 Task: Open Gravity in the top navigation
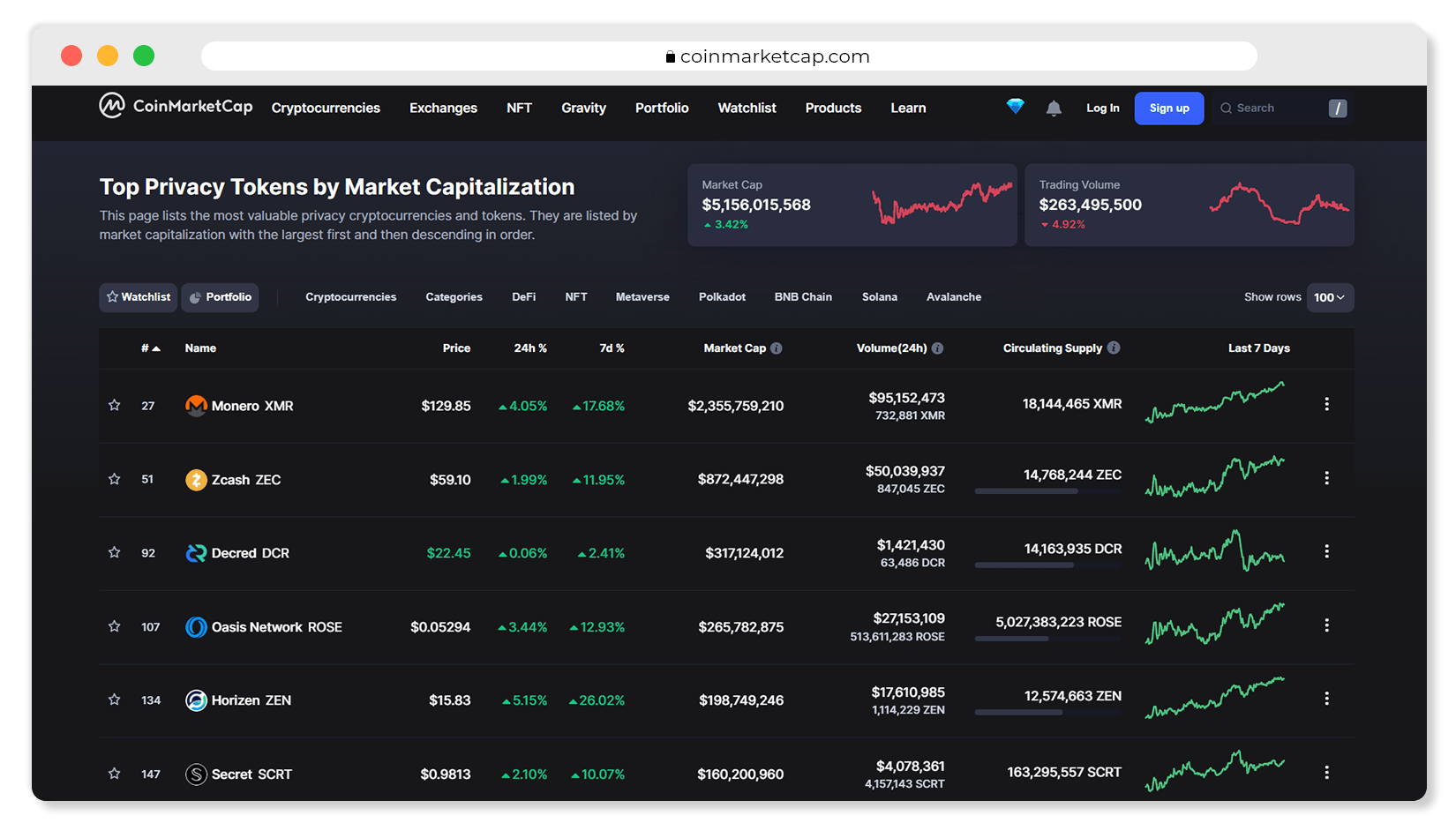(583, 108)
